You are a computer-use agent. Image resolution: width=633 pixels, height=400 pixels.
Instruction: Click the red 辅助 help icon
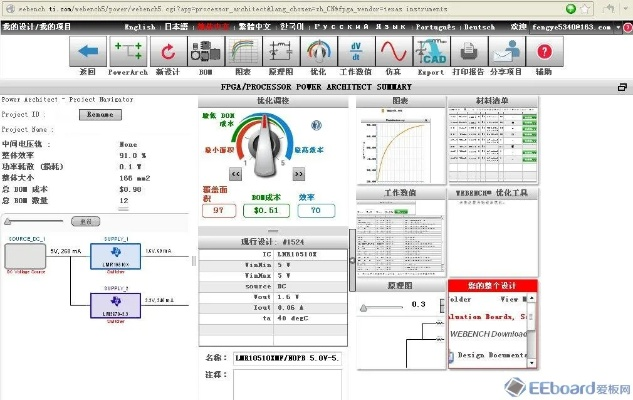(543, 50)
